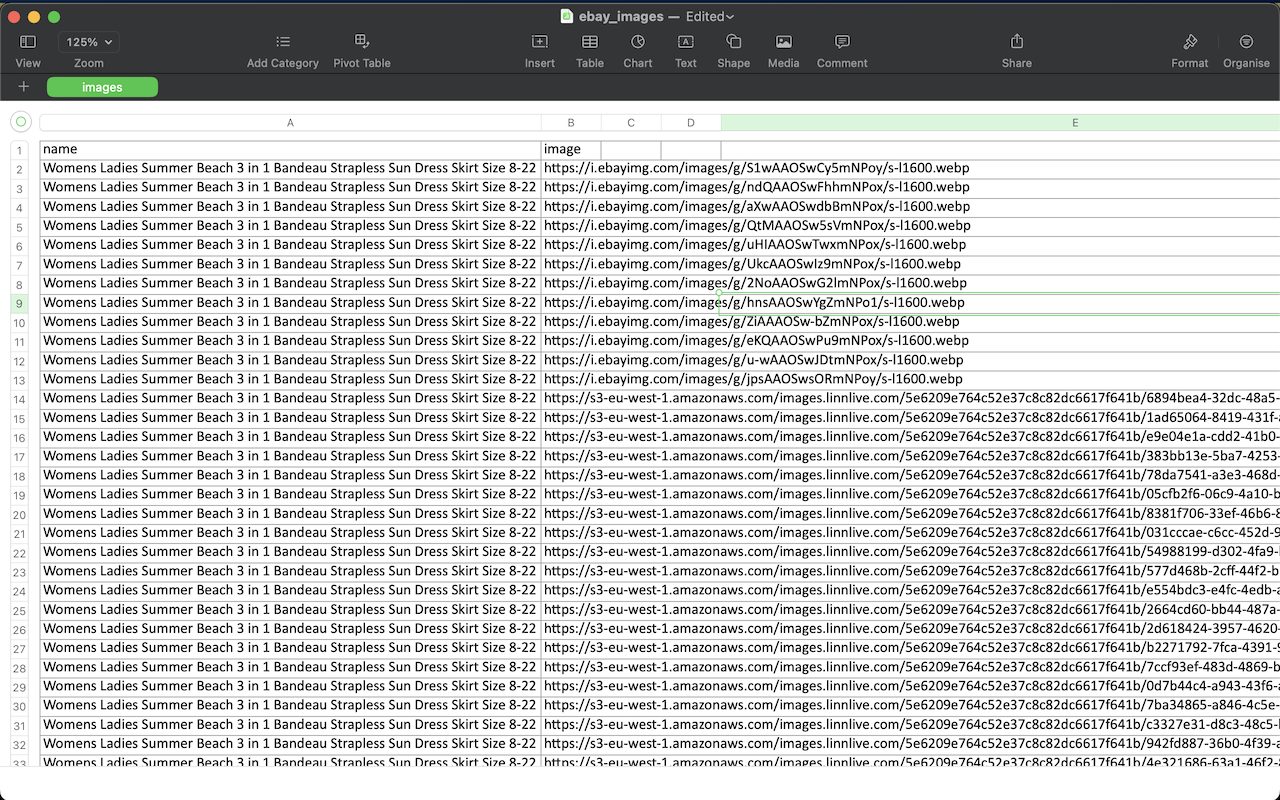Screen dimensions: 1280x800
Task: Add a new Table
Action: [590, 42]
